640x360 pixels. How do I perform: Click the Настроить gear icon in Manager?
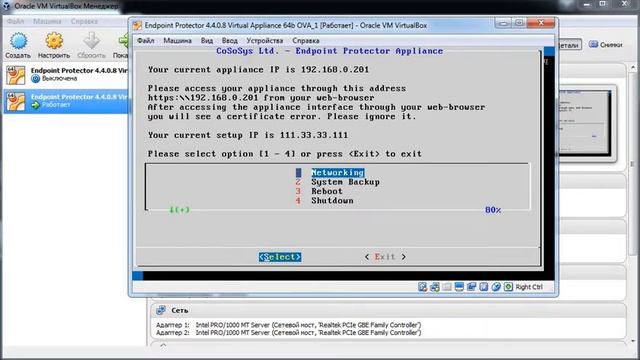[54, 41]
